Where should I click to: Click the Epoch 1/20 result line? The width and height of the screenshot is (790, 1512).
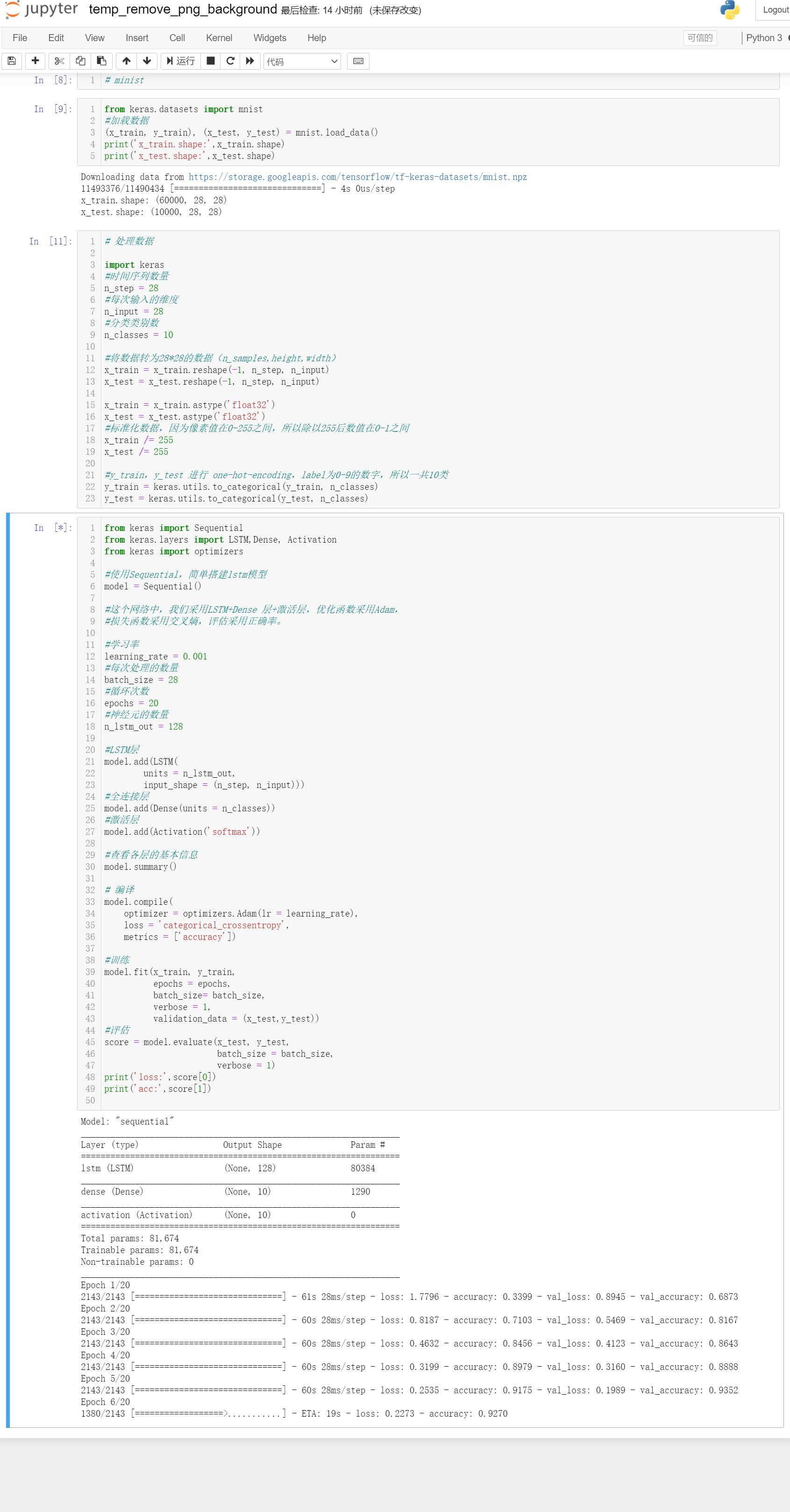(409, 1297)
